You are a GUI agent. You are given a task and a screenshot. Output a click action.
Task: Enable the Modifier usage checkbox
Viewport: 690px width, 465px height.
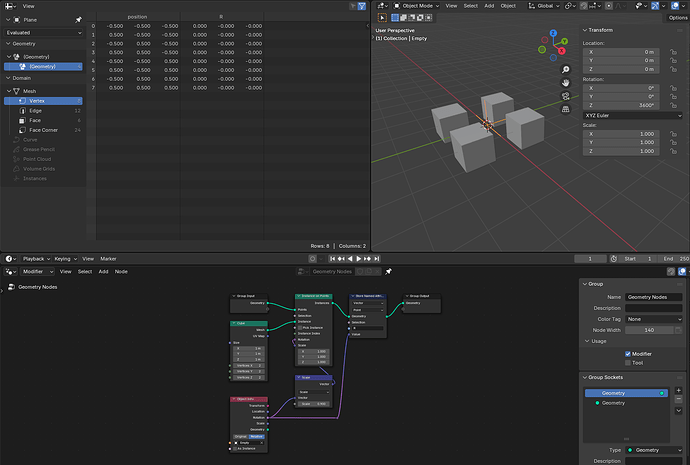(628, 354)
